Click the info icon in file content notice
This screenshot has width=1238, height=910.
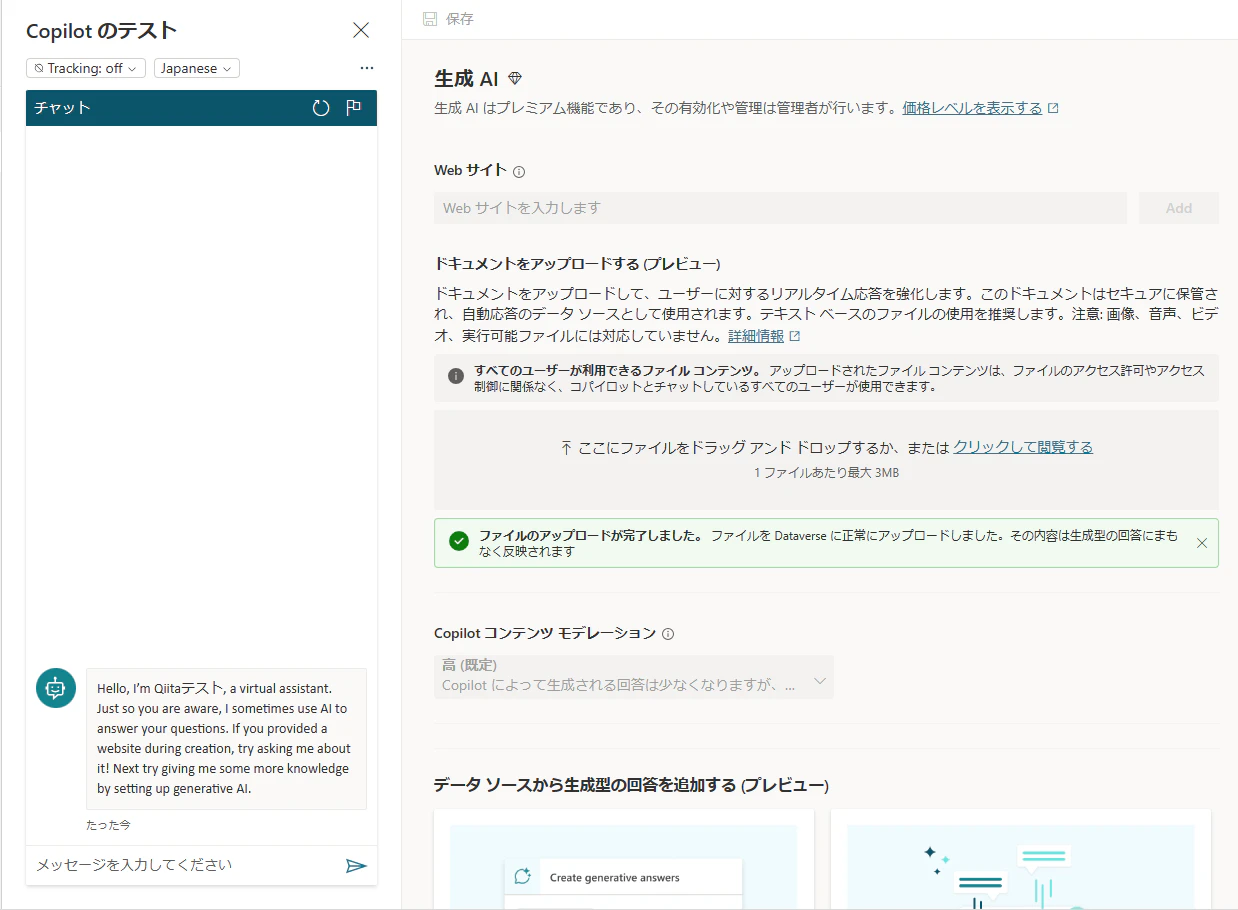456,376
